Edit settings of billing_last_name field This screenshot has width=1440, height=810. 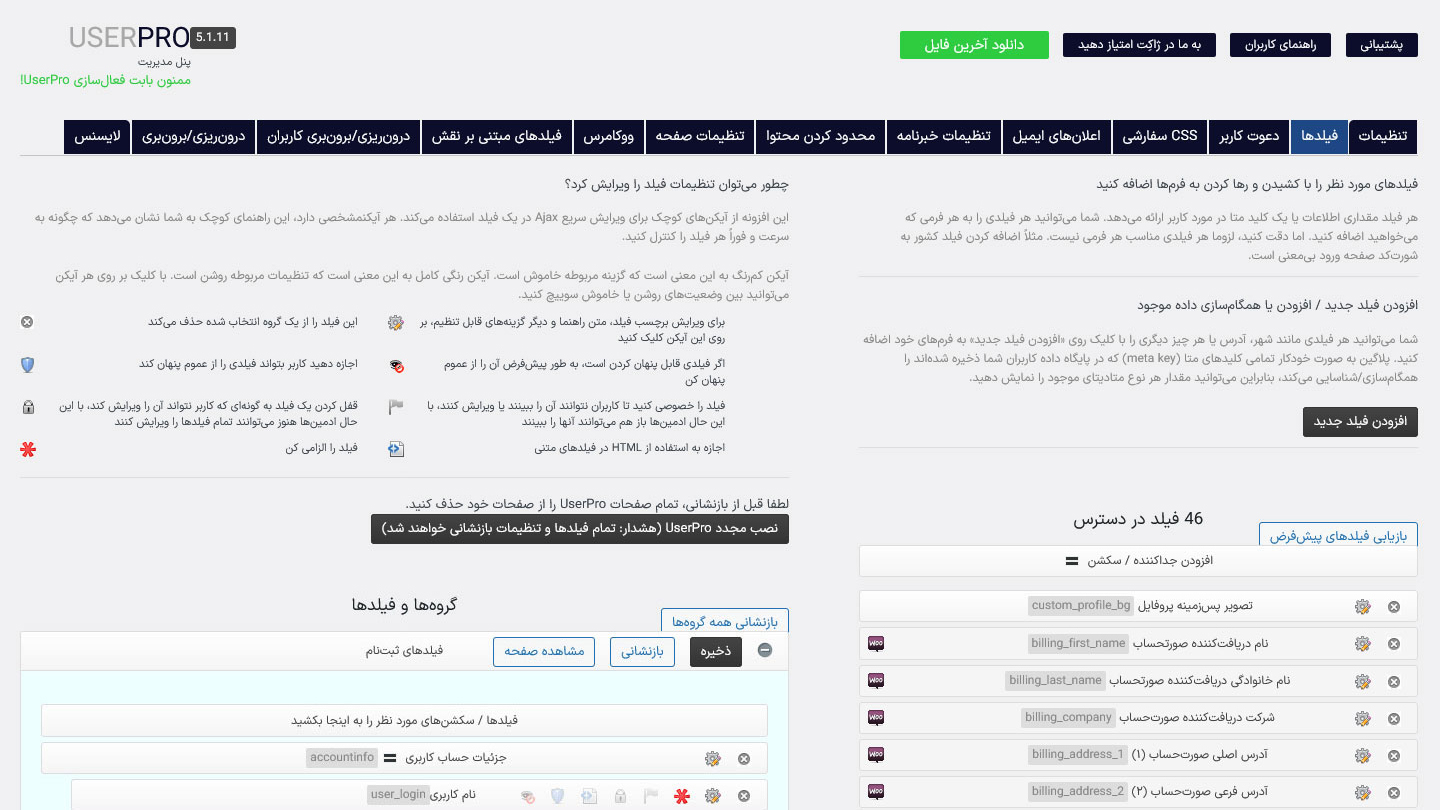tap(1362, 681)
